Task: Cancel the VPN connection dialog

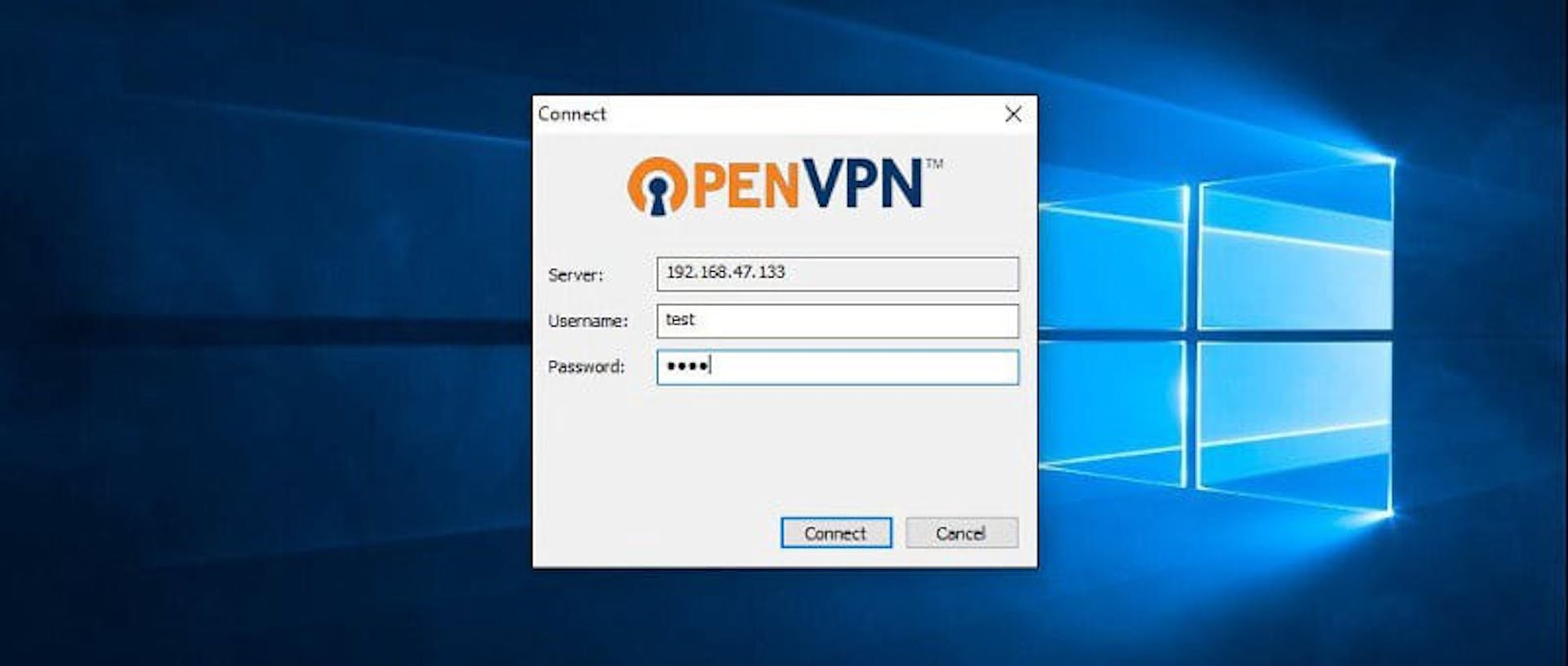Action: tap(961, 533)
